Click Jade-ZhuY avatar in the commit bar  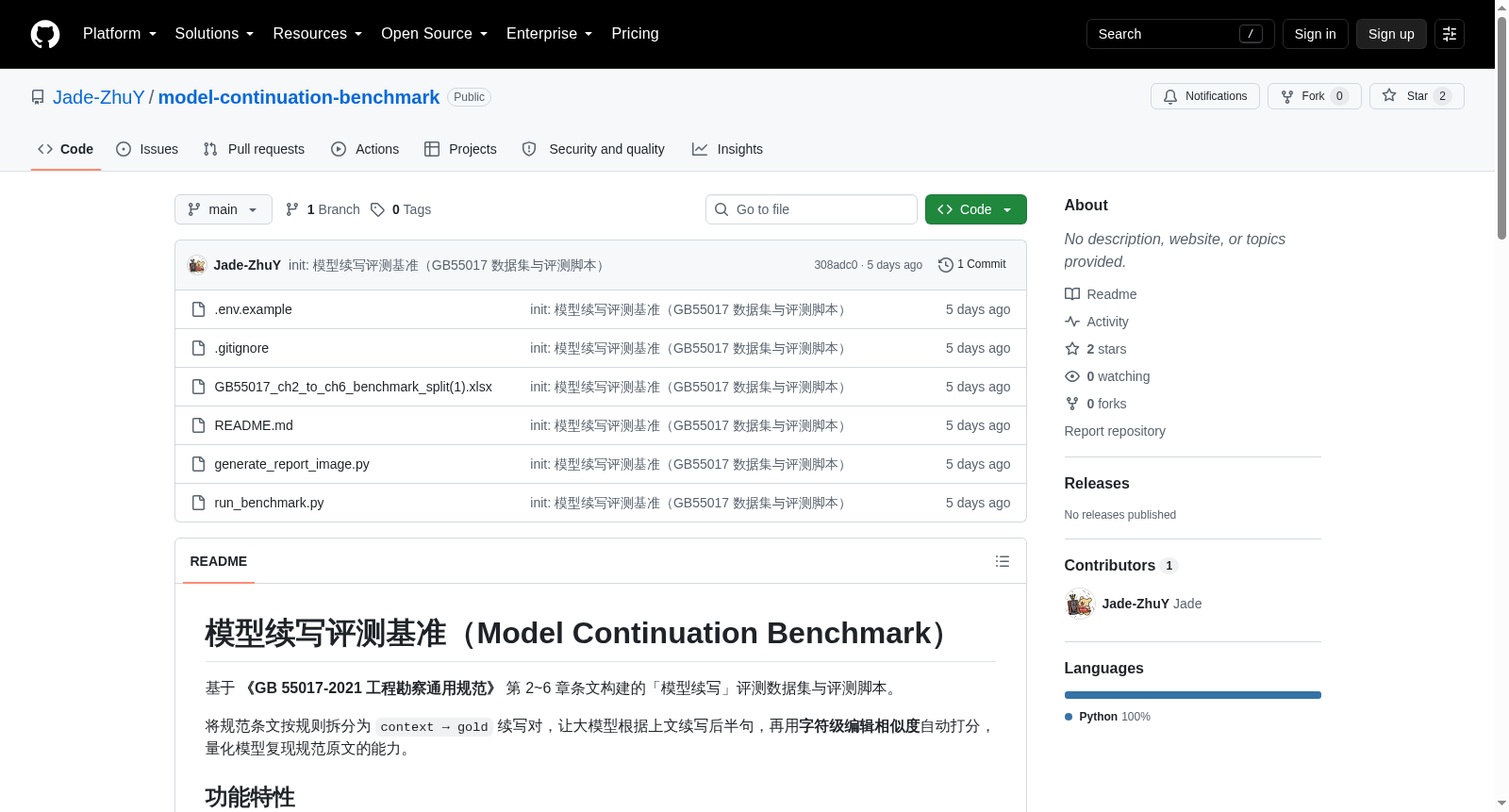197,265
